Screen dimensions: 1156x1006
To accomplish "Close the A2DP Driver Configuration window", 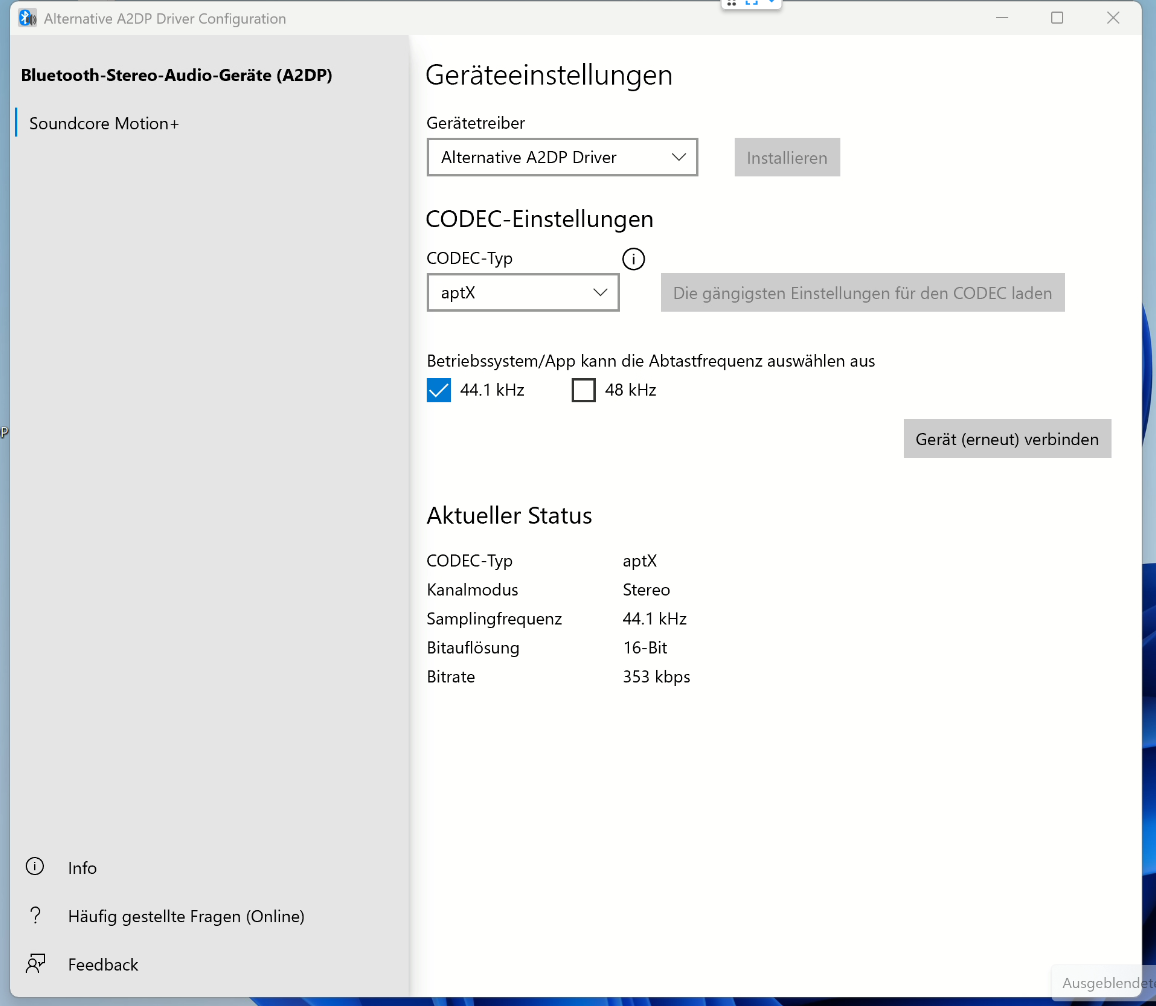I will click(x=1113, y=18).
